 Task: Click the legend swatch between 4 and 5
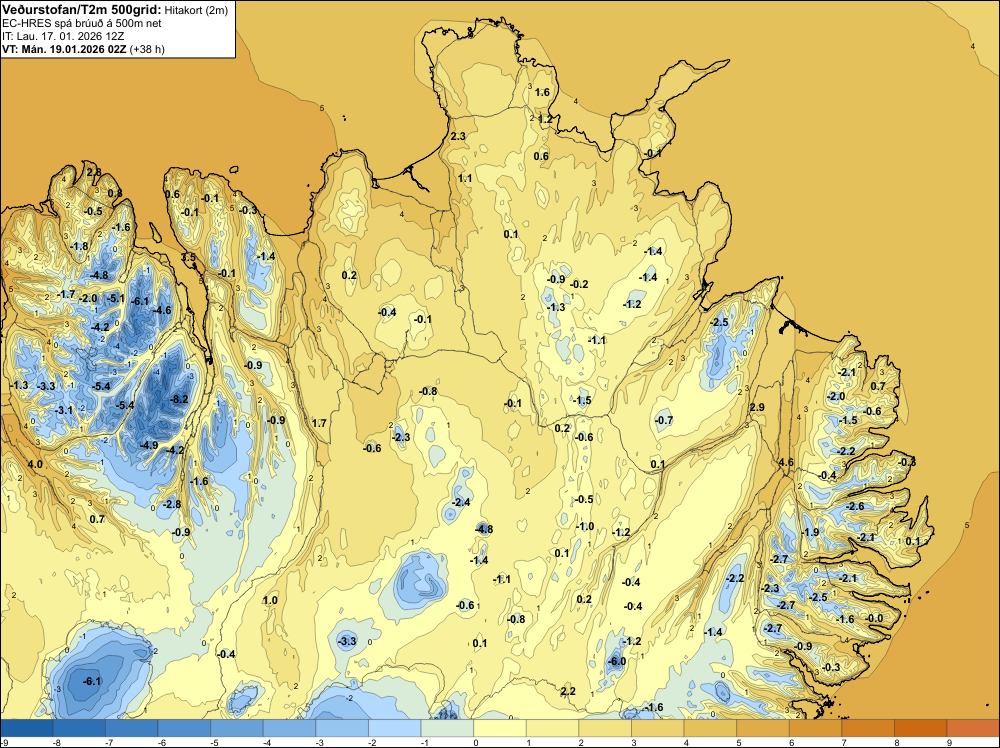click(710, 728)
